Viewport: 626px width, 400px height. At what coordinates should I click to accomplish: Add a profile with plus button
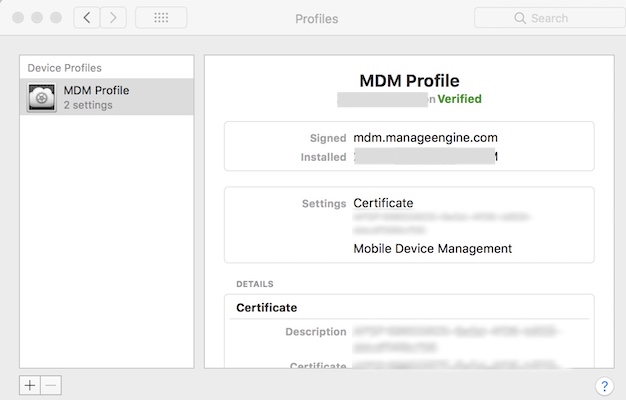[x=30, y=385]
